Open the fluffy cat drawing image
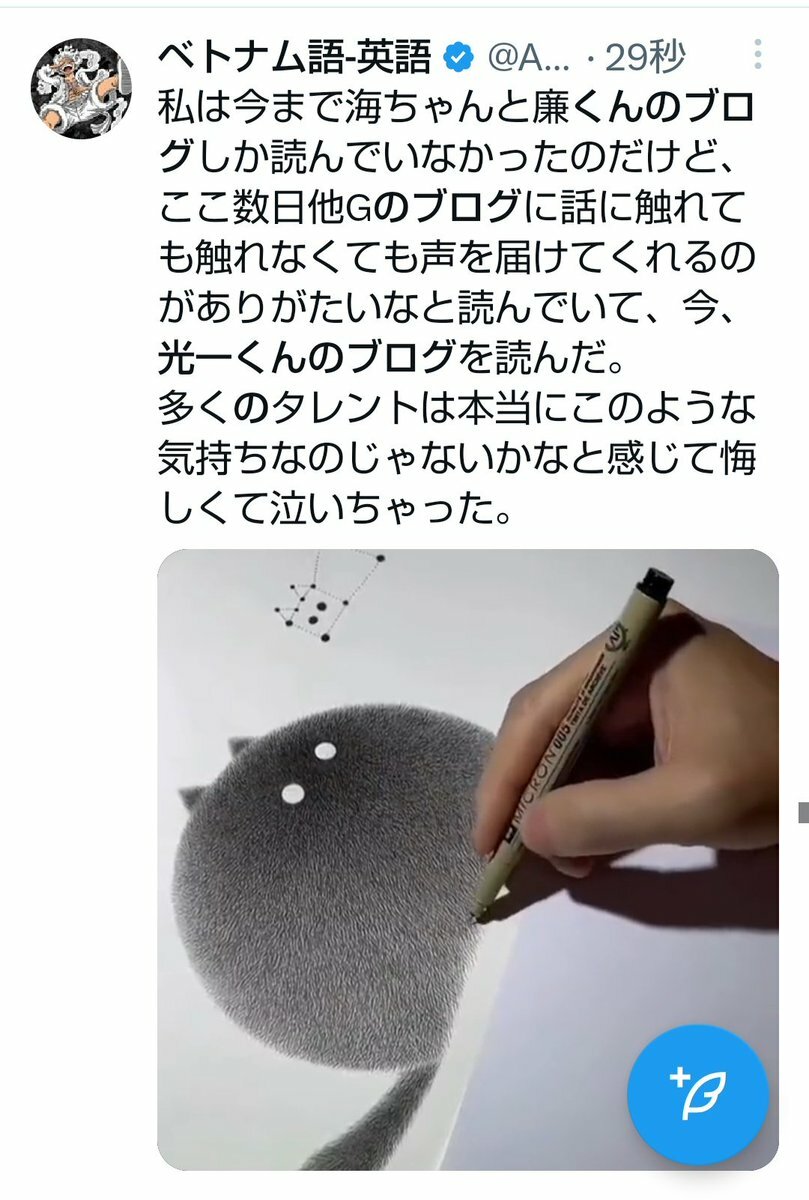 [468, 860]
